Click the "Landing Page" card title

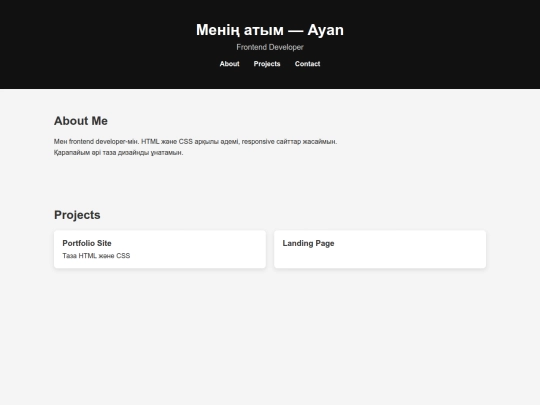point(309,243)
